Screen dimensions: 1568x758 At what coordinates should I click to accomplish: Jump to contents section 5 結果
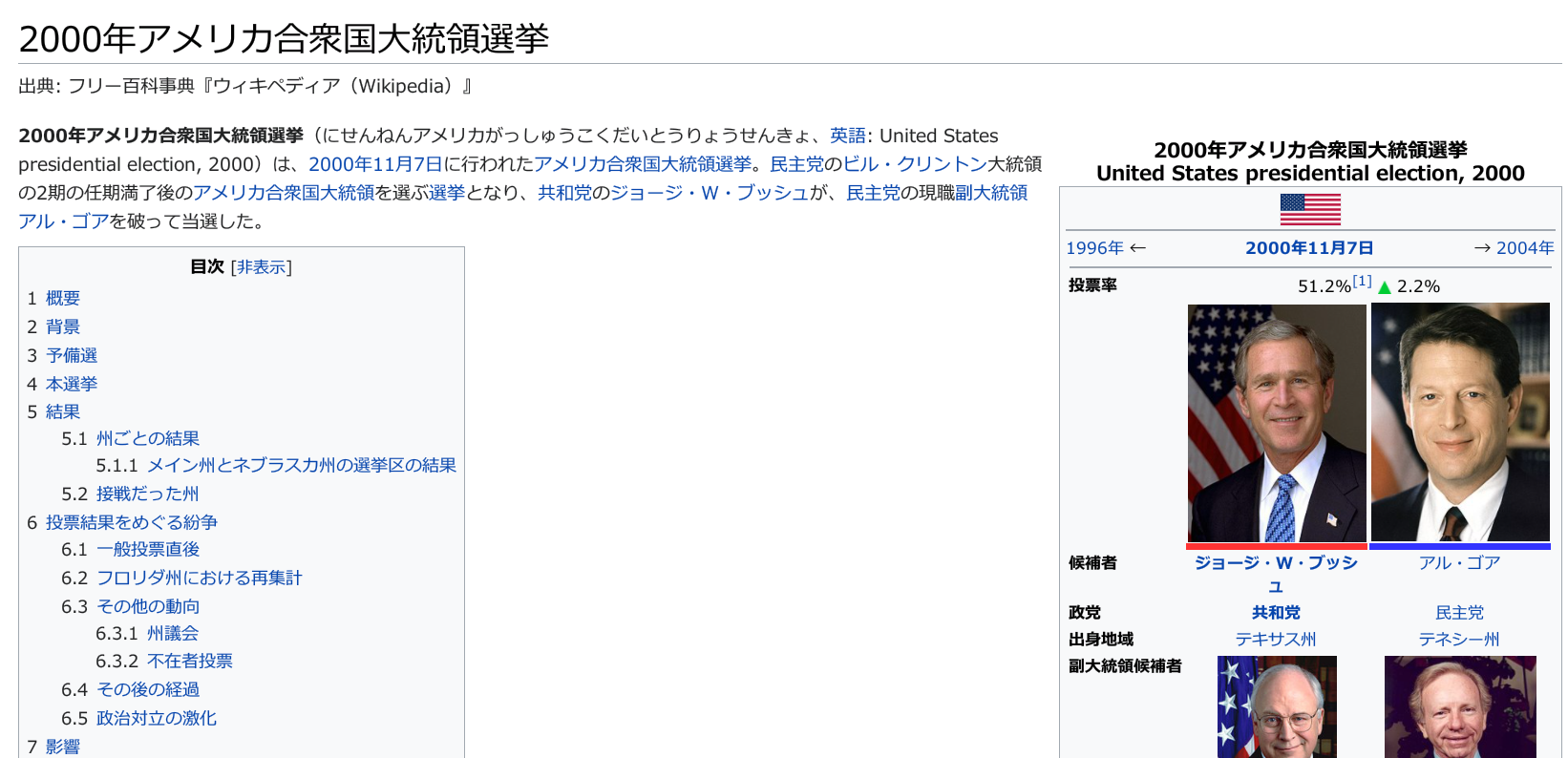click(53, 412)
